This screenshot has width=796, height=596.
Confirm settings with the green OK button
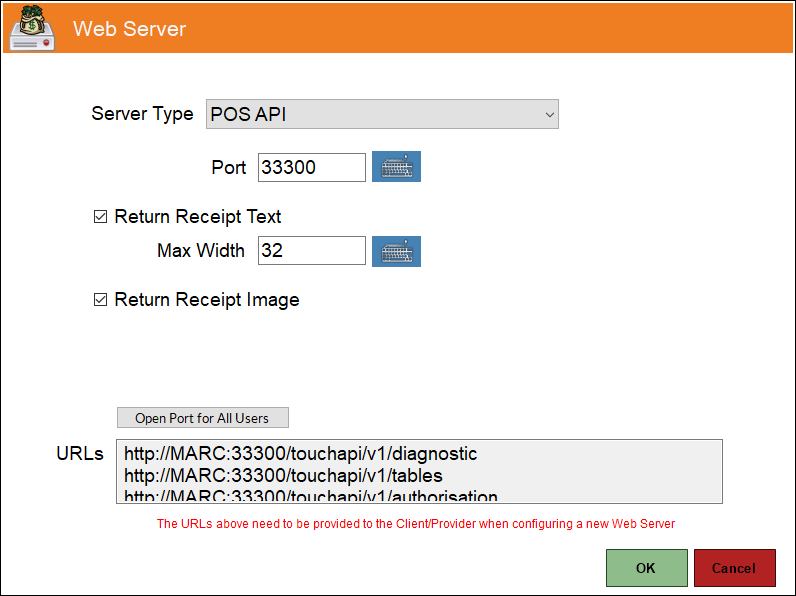[x=646, y=568]
